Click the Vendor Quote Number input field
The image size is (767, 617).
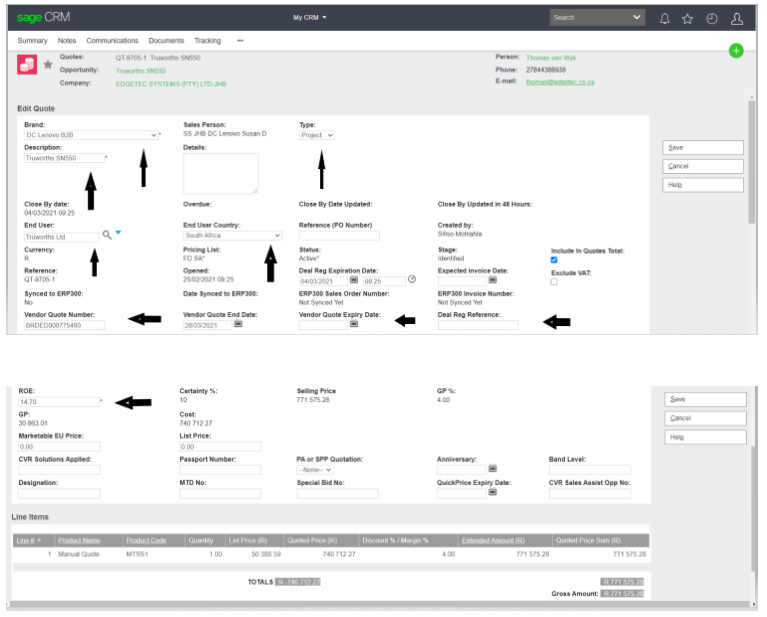[64, 325]
